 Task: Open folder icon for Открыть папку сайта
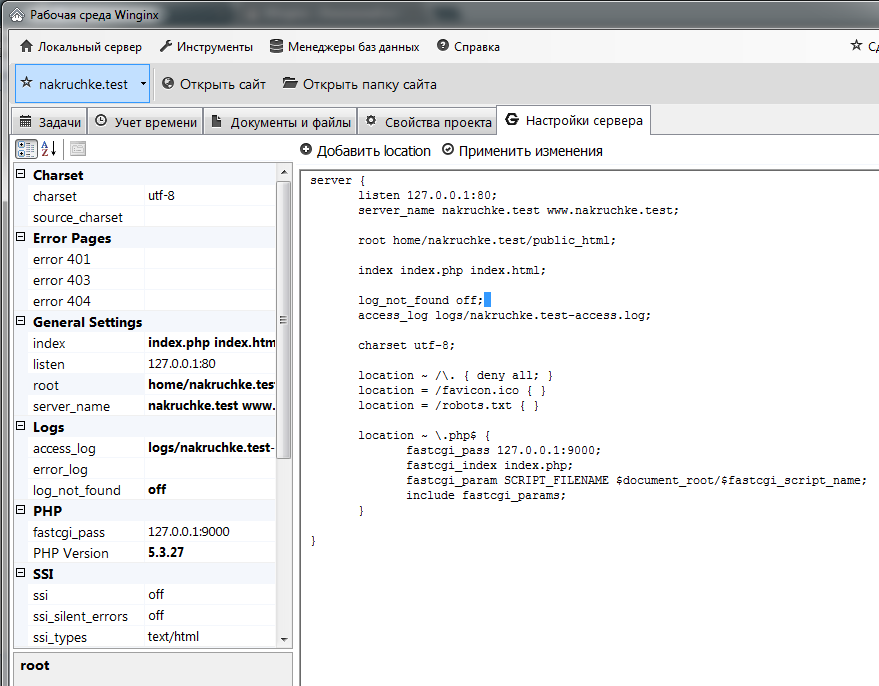[290, 84]
